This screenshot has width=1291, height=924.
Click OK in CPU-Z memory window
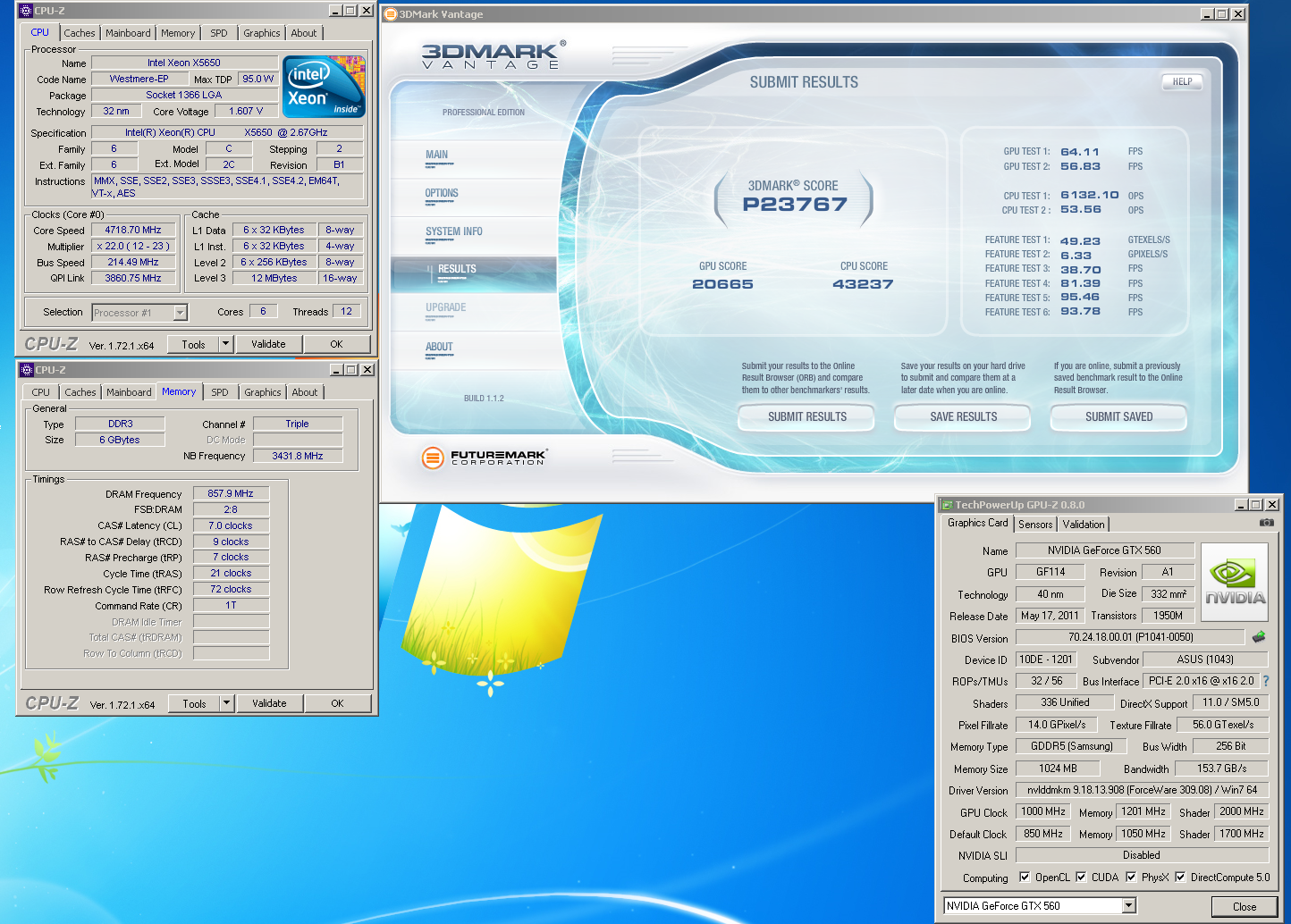[x=337, y=703]
